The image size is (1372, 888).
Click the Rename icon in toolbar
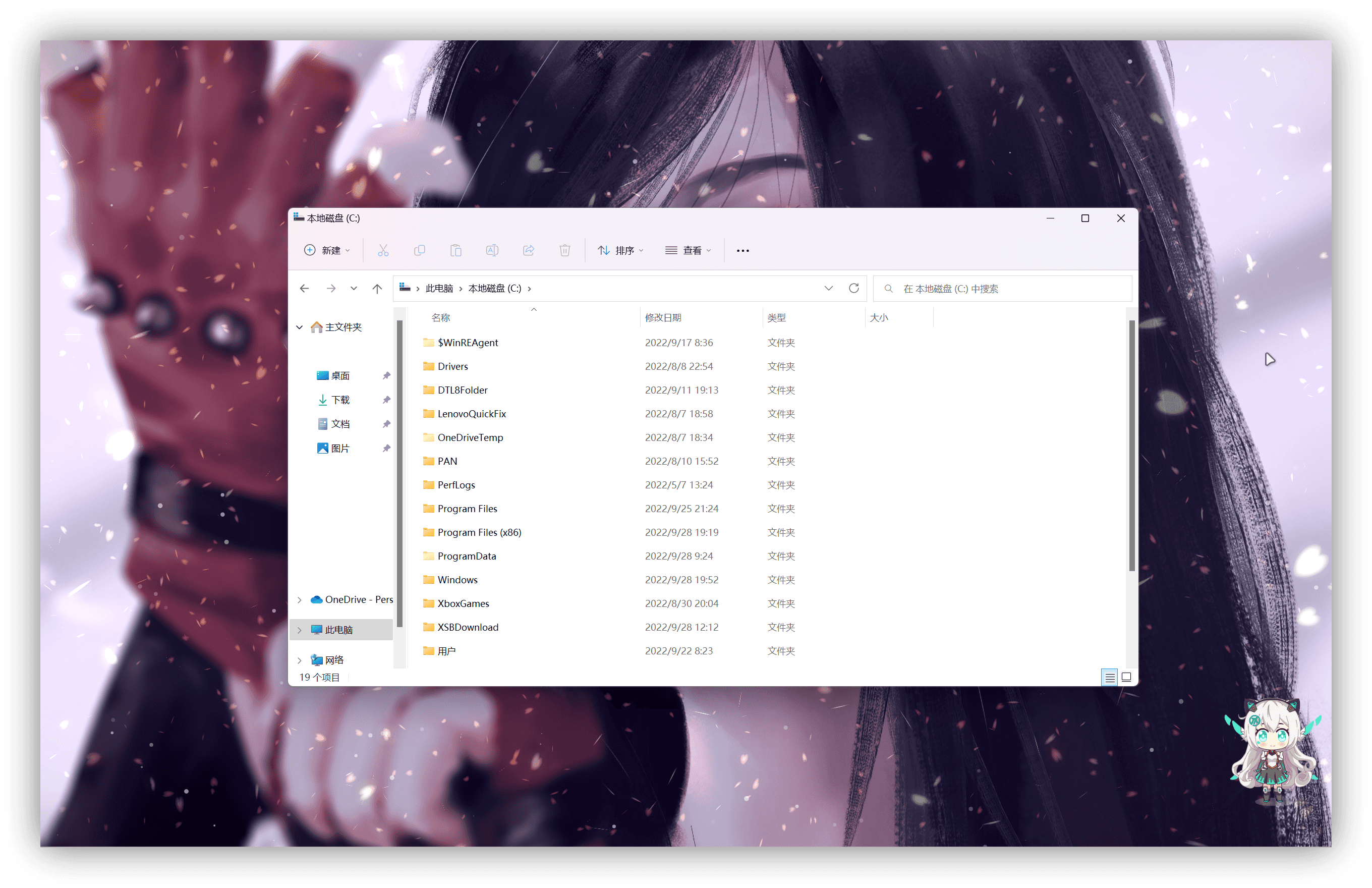coord(492,250)
